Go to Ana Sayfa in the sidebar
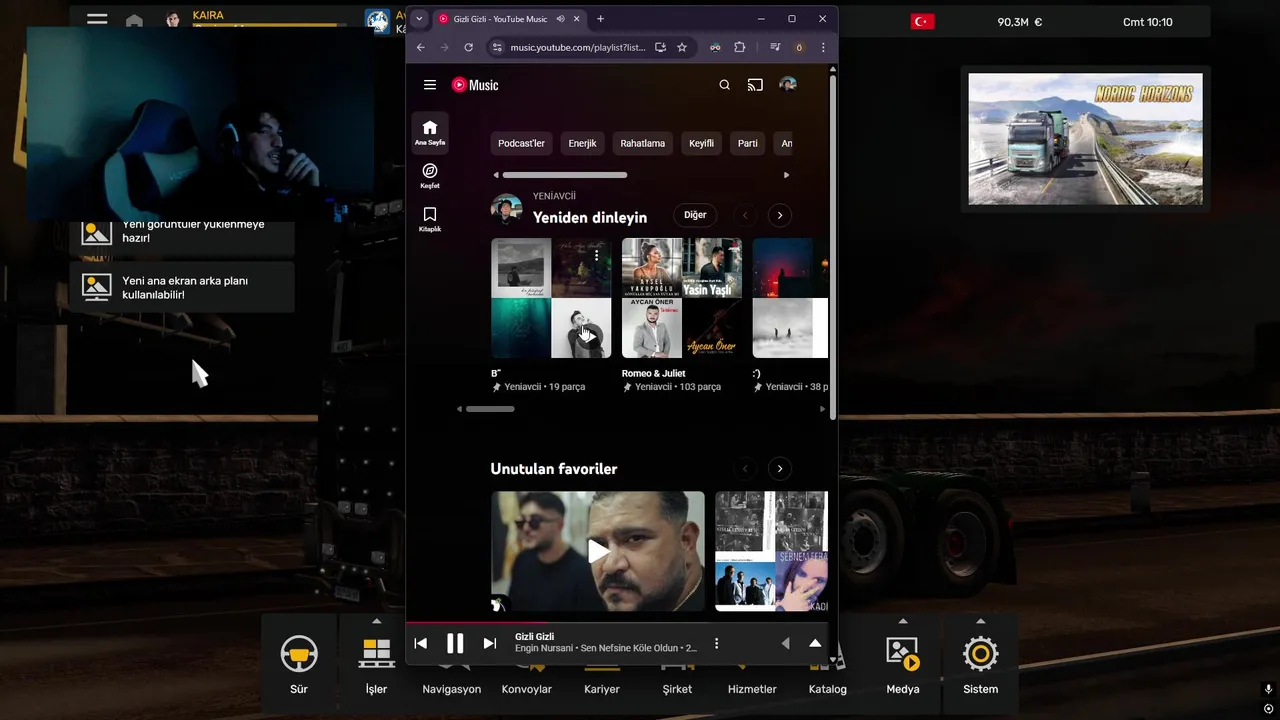The image size is (1280, 720). coord(430,132)
